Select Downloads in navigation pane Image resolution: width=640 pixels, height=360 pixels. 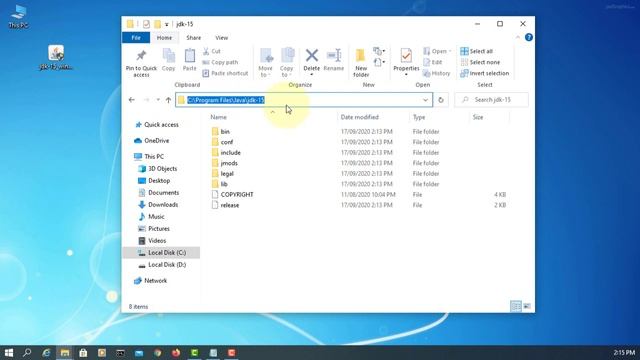(163, 204)
